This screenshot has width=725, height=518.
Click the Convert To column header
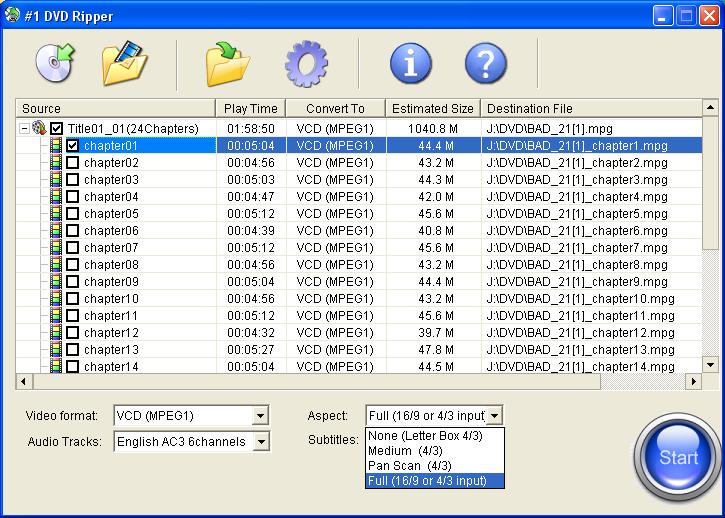pyautogui.click(x=336, y=109)
